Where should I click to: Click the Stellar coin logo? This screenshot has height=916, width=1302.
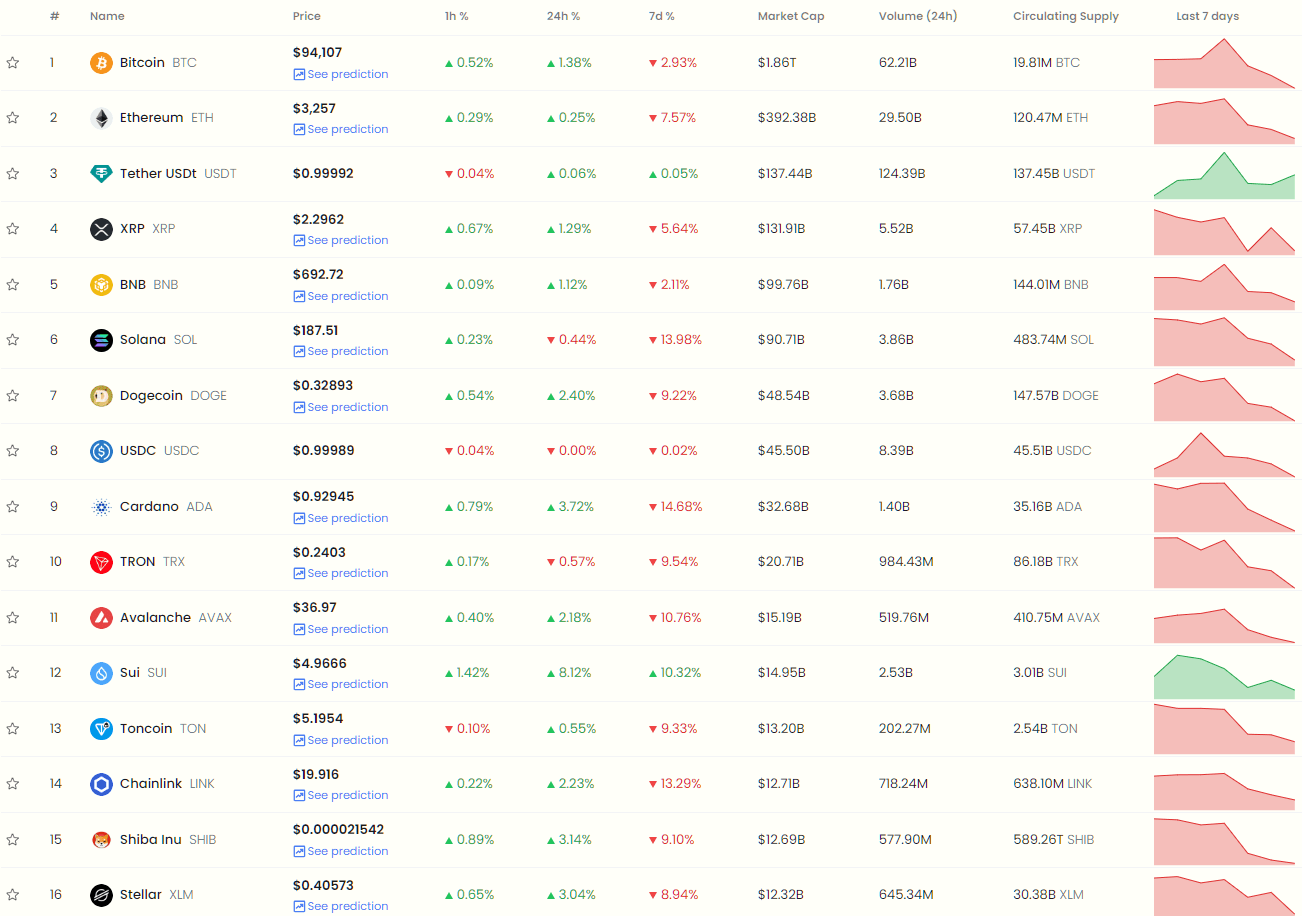[x=101, y=895]
